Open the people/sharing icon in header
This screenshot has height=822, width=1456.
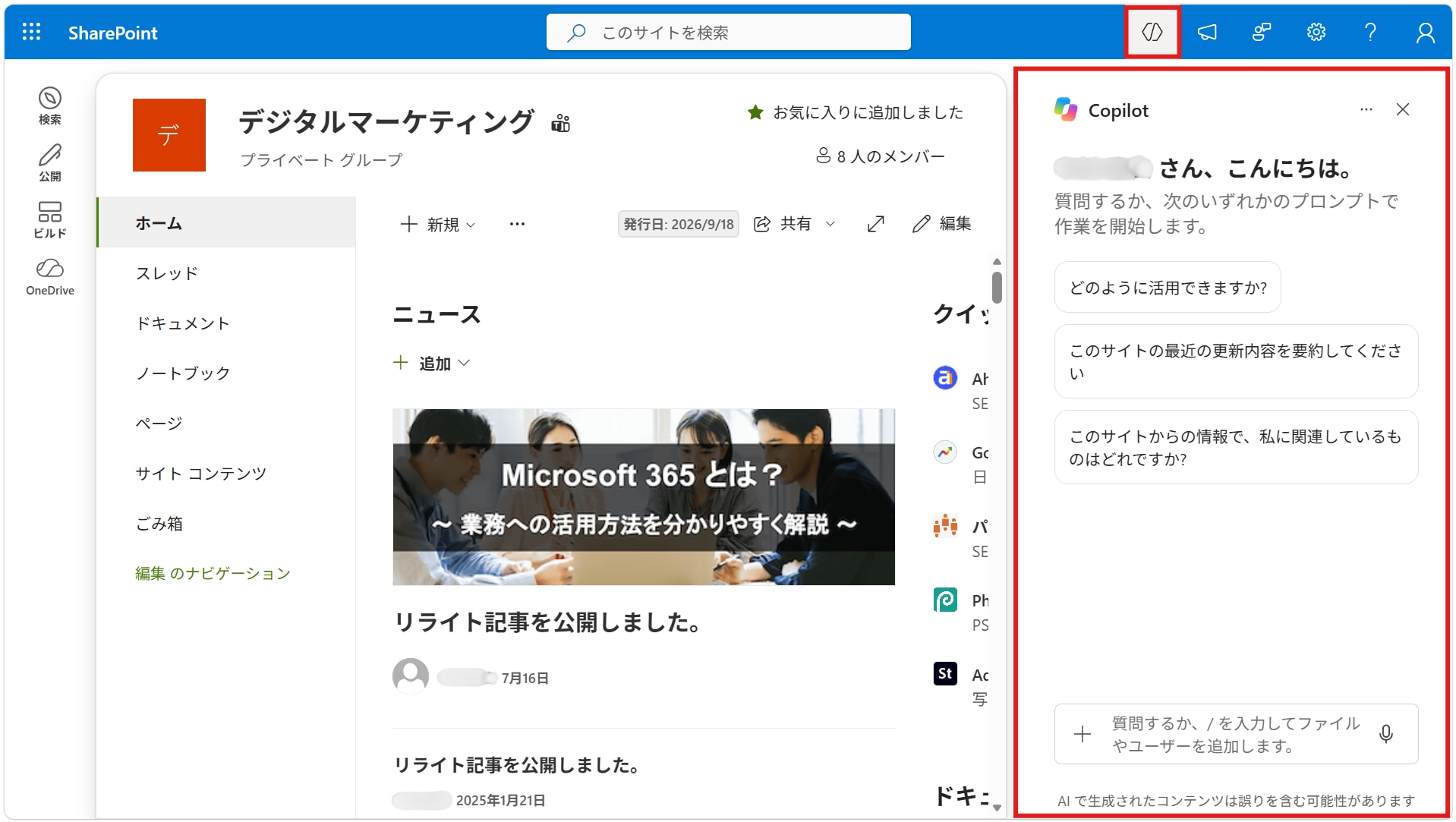[x=1262, y=32]
